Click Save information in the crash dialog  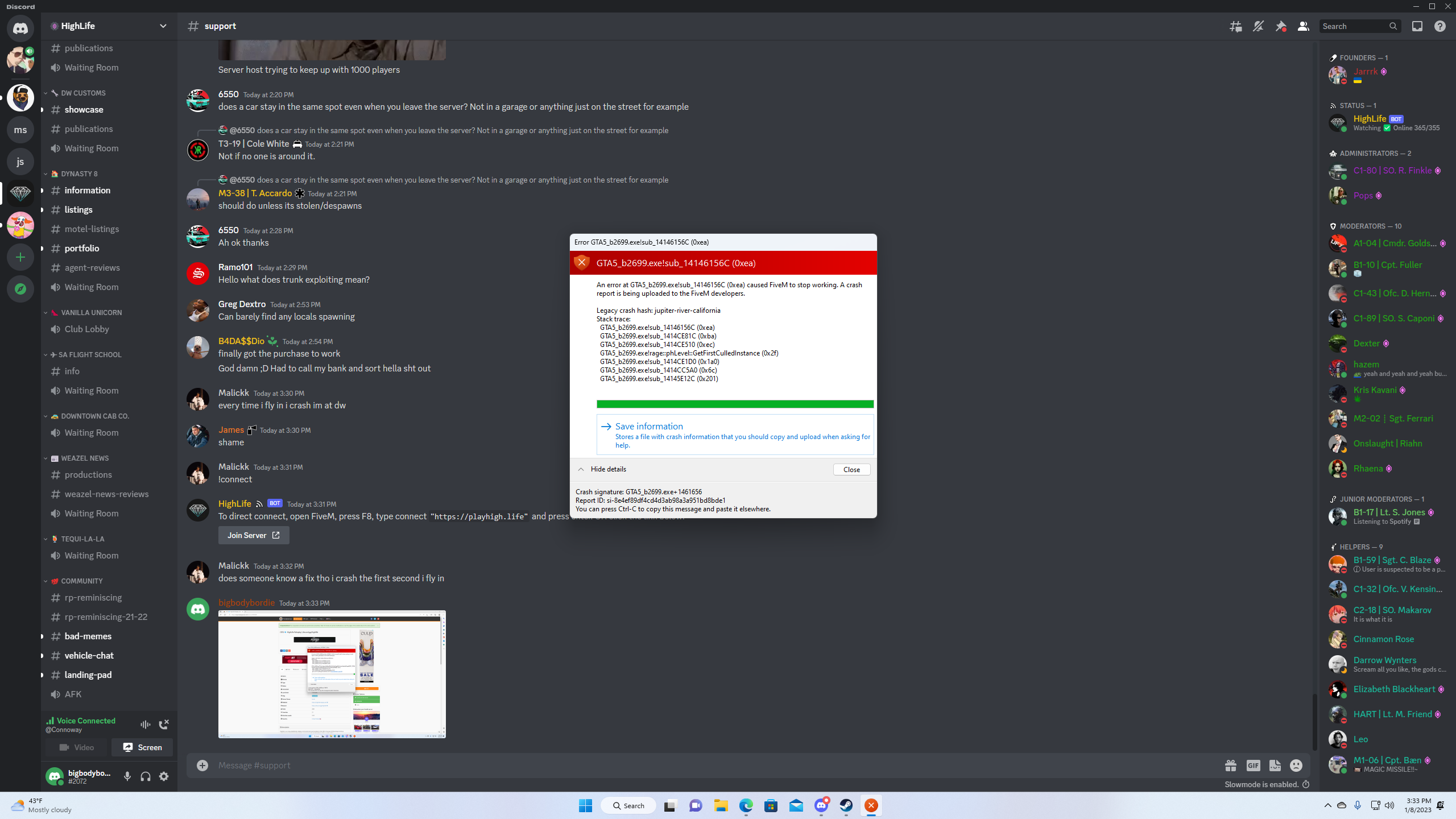pos(649,426)
